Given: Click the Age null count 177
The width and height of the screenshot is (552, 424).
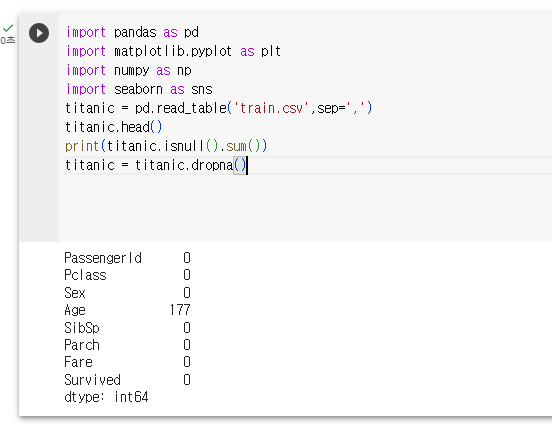Looking at the screenshot, I should click(180, 310).
